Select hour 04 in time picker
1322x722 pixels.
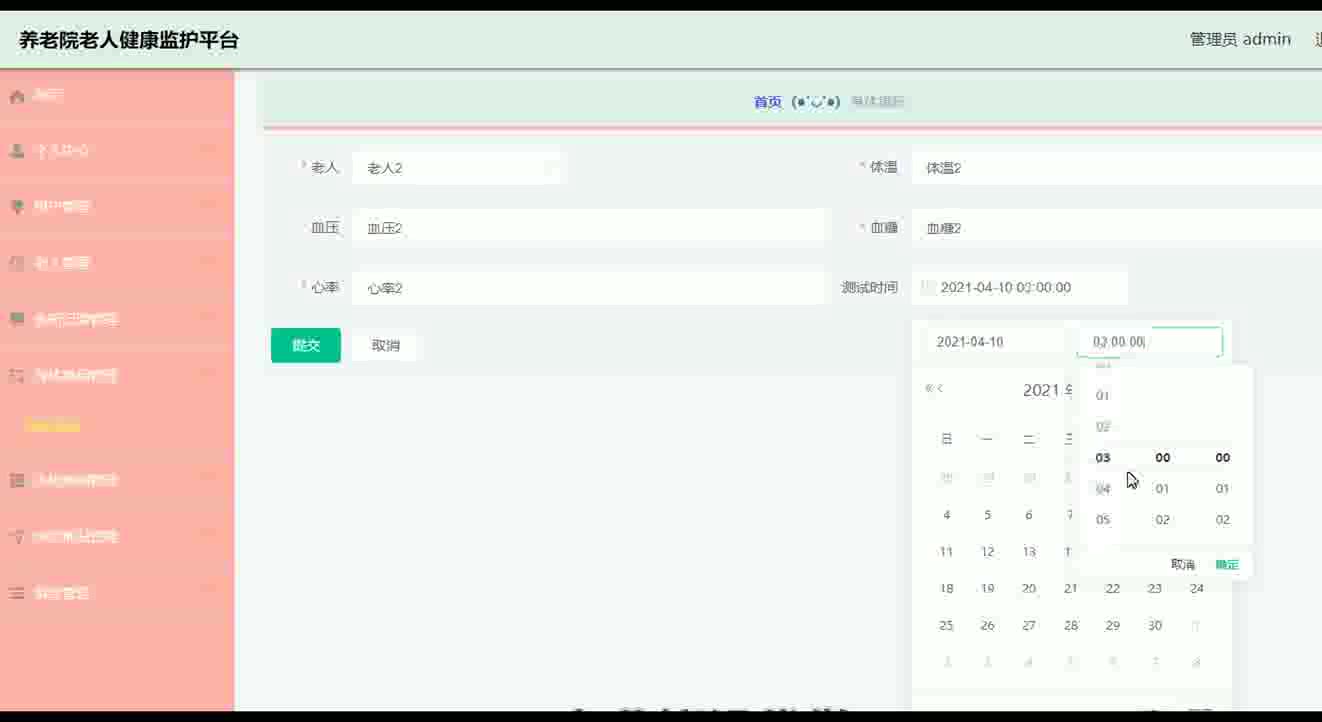1103,489
